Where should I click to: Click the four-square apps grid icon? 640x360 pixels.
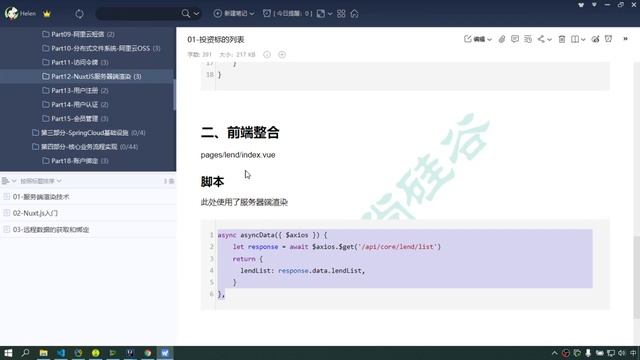341,13
